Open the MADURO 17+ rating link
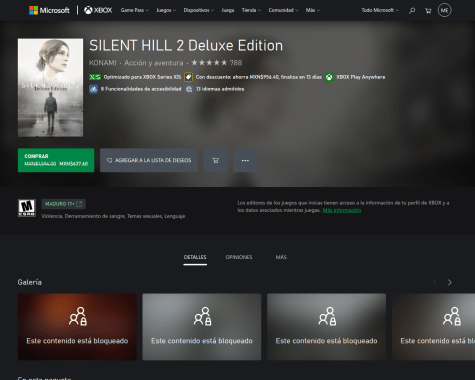The image size is (475, 380). click(x=64, y=204)
